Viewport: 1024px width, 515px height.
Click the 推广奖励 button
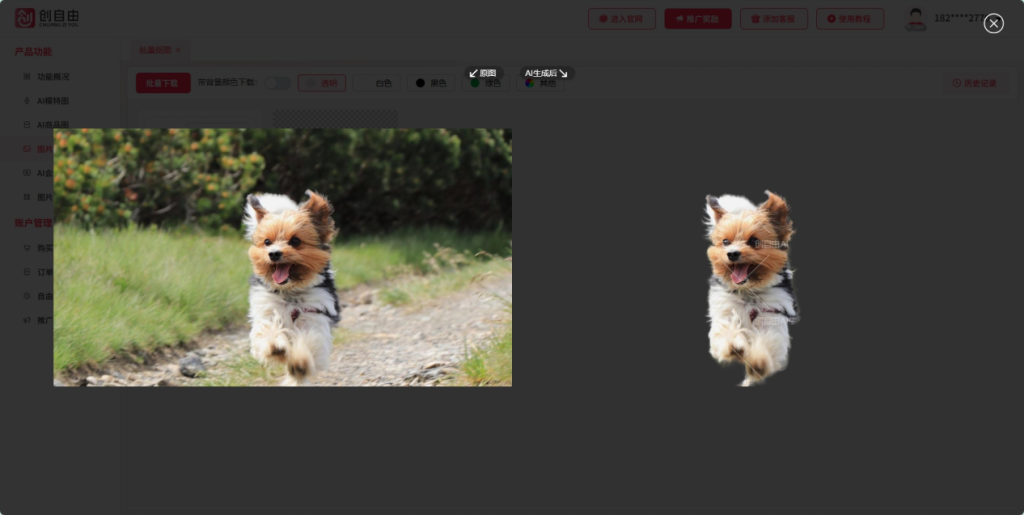(x=697, y=19)
